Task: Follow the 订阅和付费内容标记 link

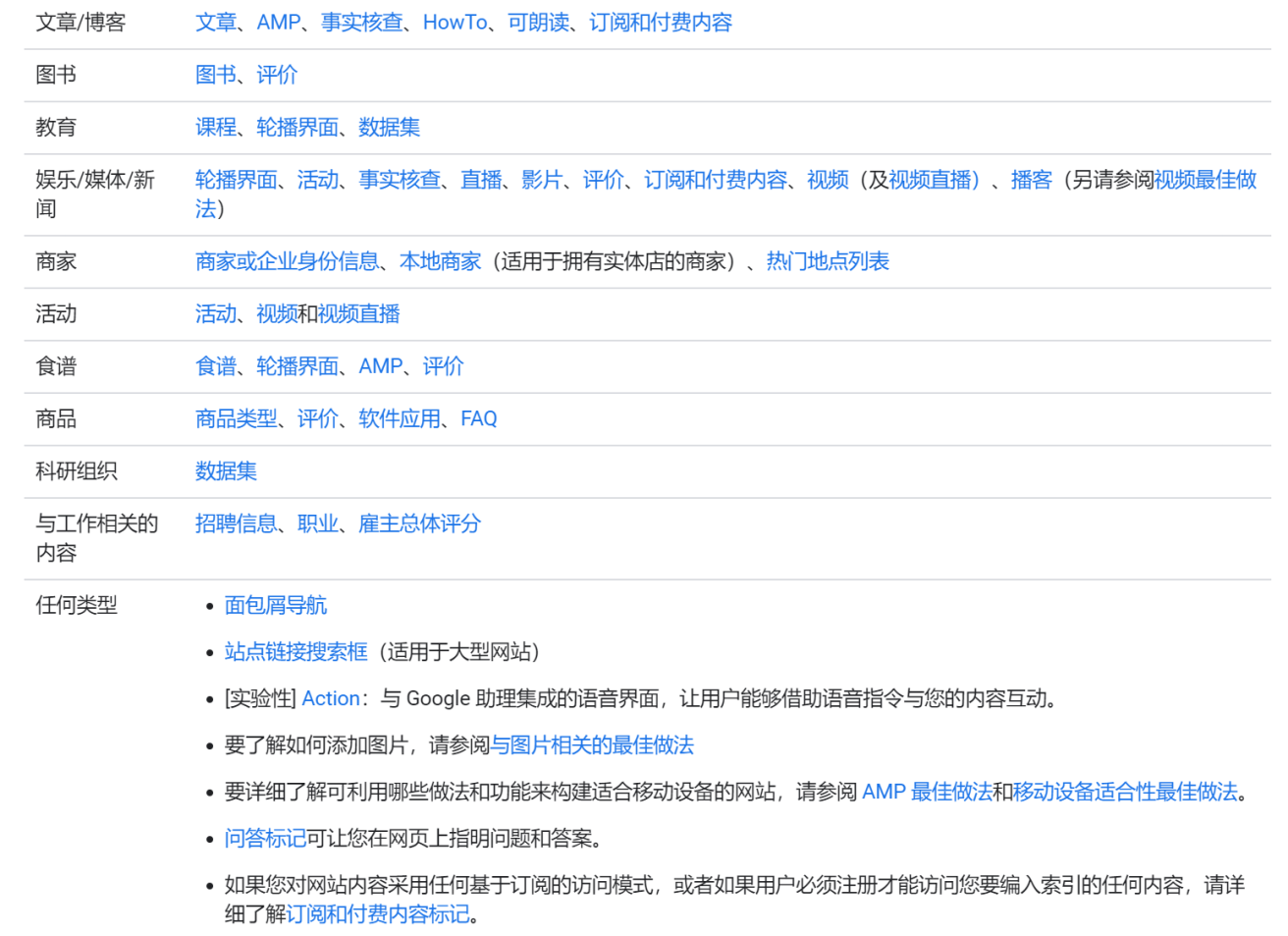Action: 378,914
